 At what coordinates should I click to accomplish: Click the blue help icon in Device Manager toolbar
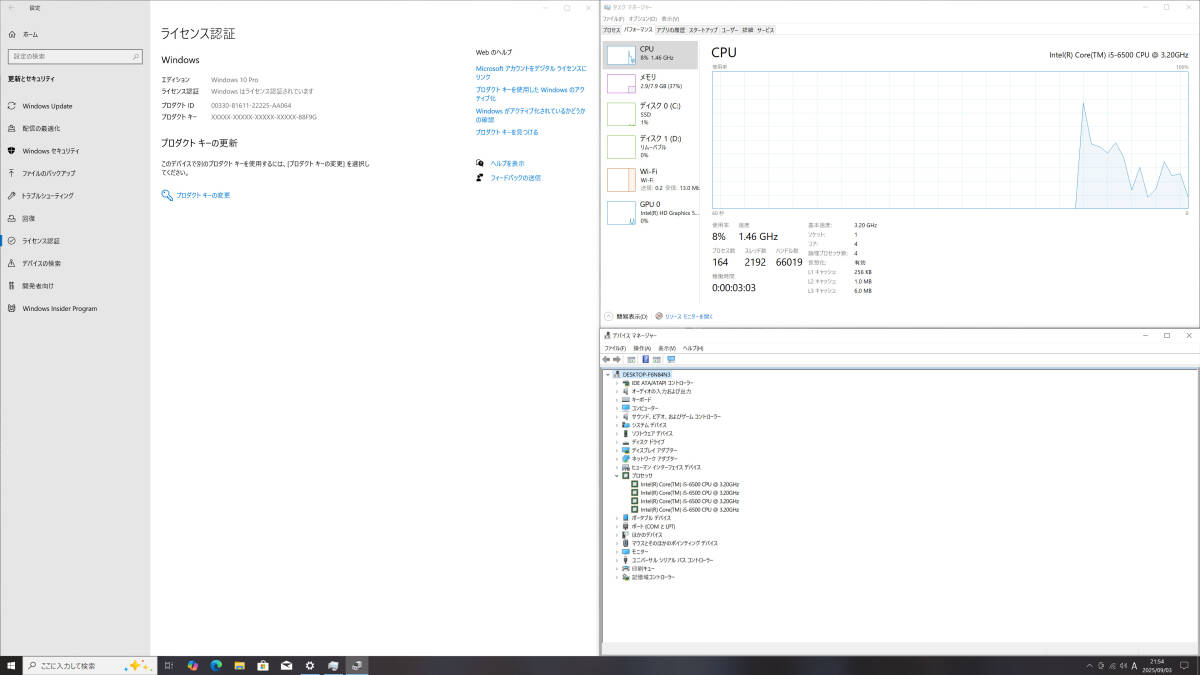pos(645,359)
